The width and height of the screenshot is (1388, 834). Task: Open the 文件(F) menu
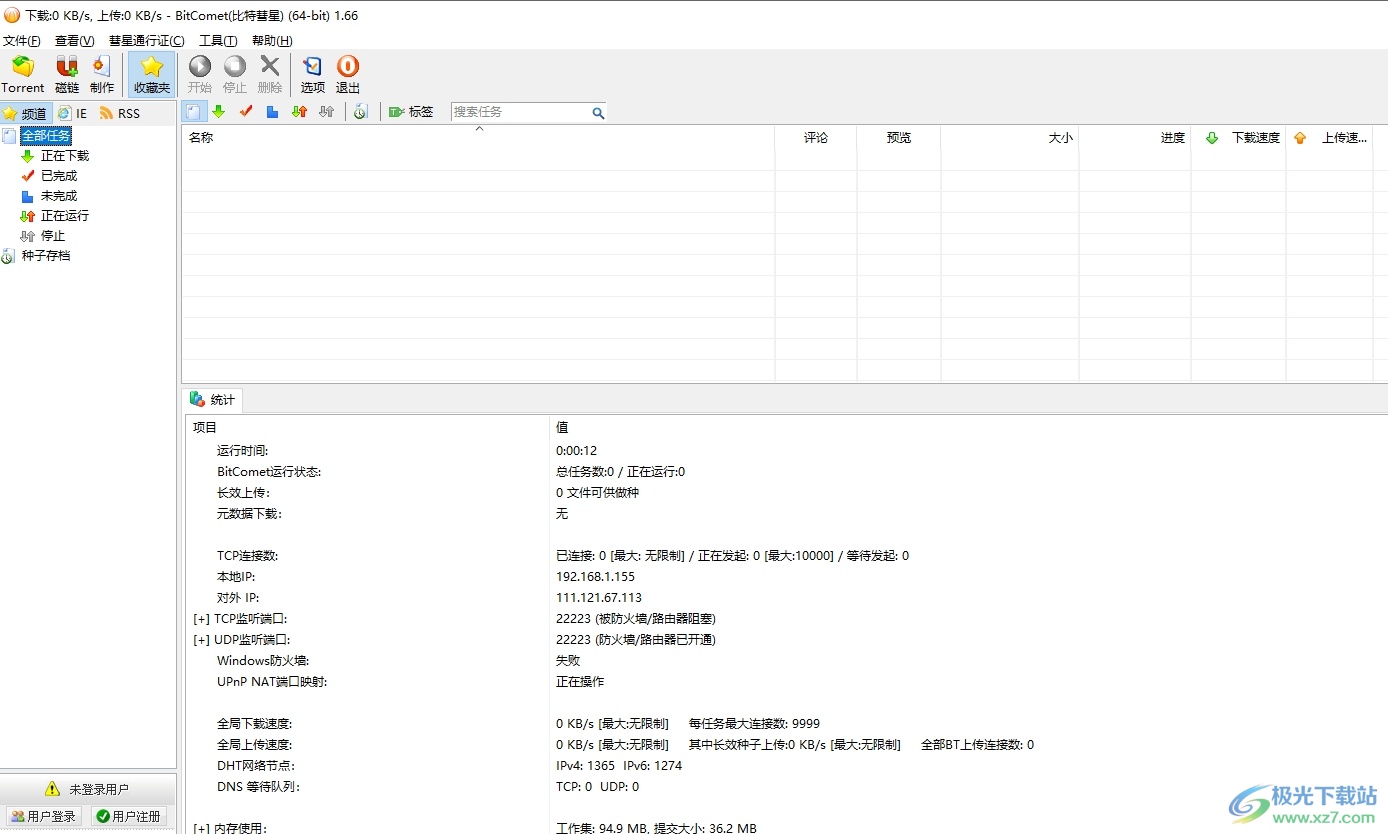coord(21,41)
